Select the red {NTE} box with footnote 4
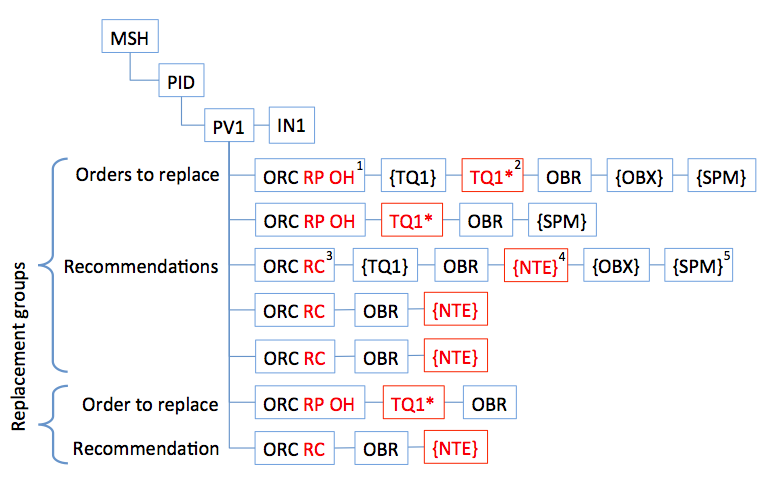 pyautogui.click(x=536, y=266)
